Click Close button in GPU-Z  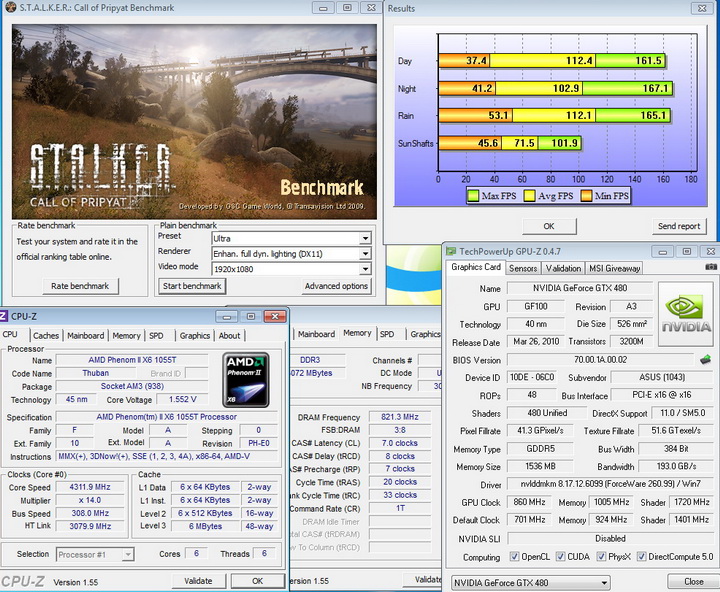tap(693, 581)
